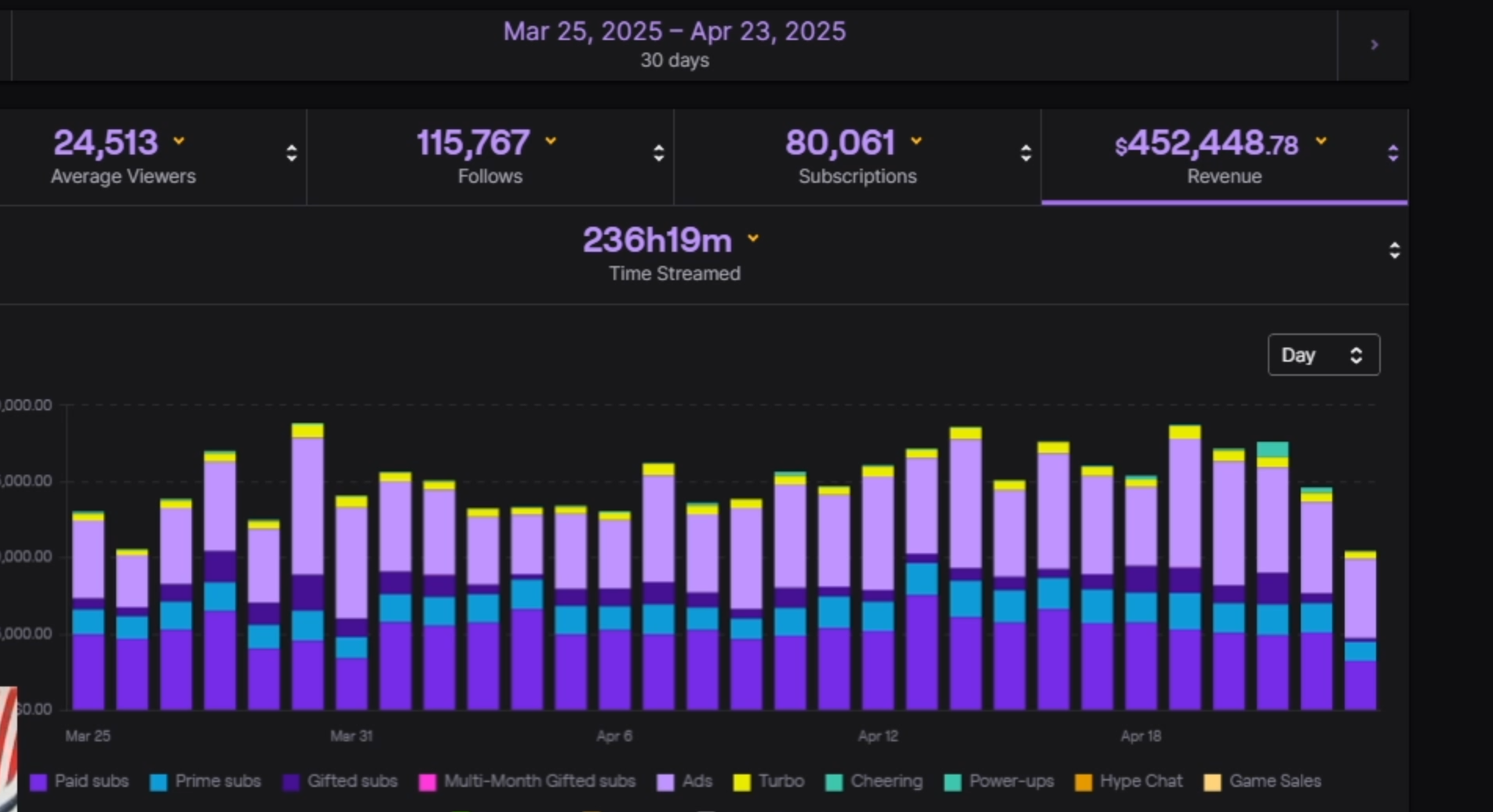Toggle Prime subs series in legend
The image size is (1493, 812).
pos(206,781)
